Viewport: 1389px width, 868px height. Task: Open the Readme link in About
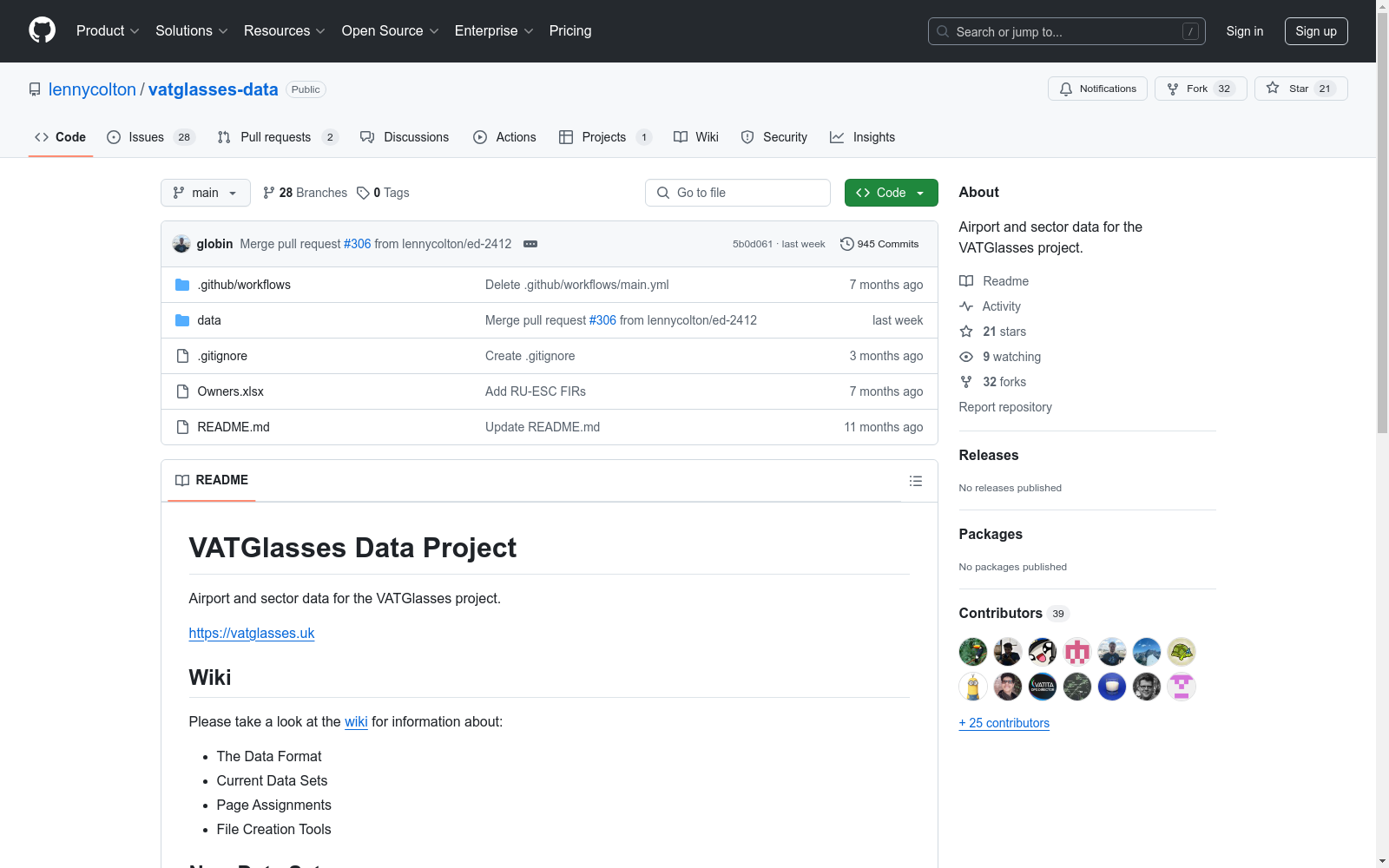[994, 281]
